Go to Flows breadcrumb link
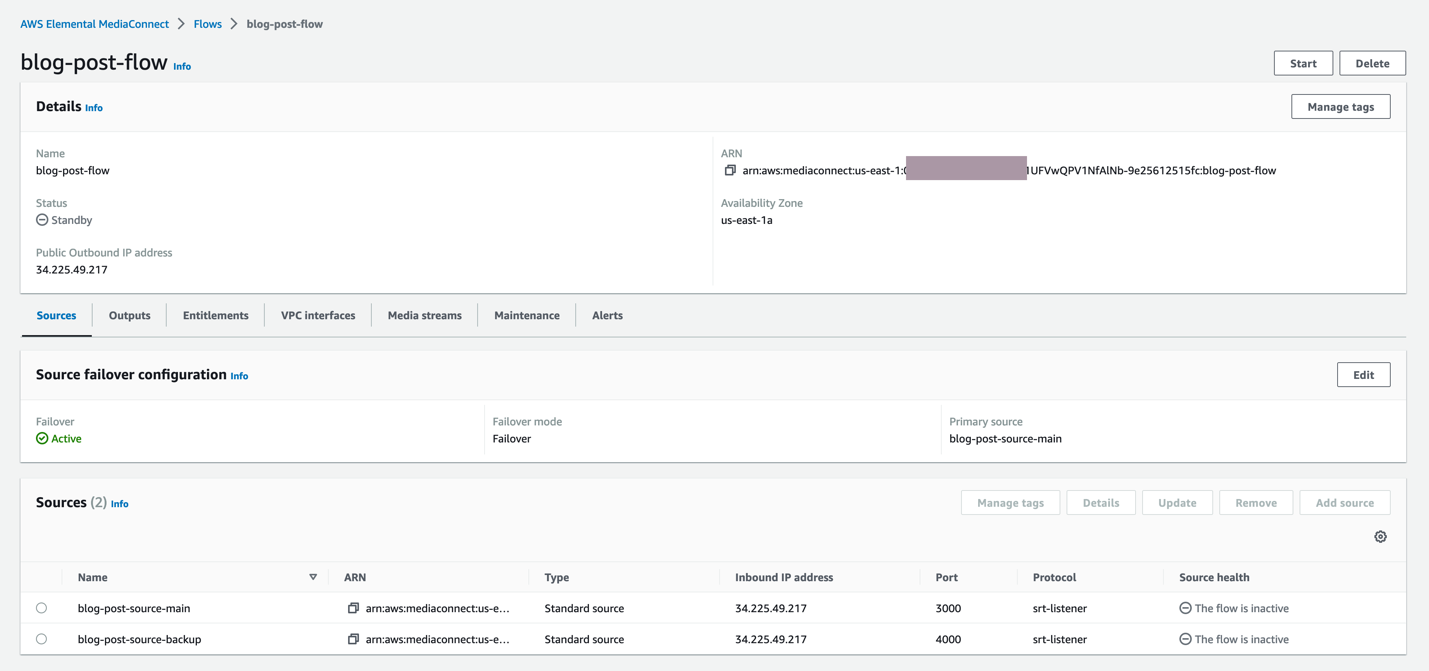The image size is (1429, 671). (208, 24)
